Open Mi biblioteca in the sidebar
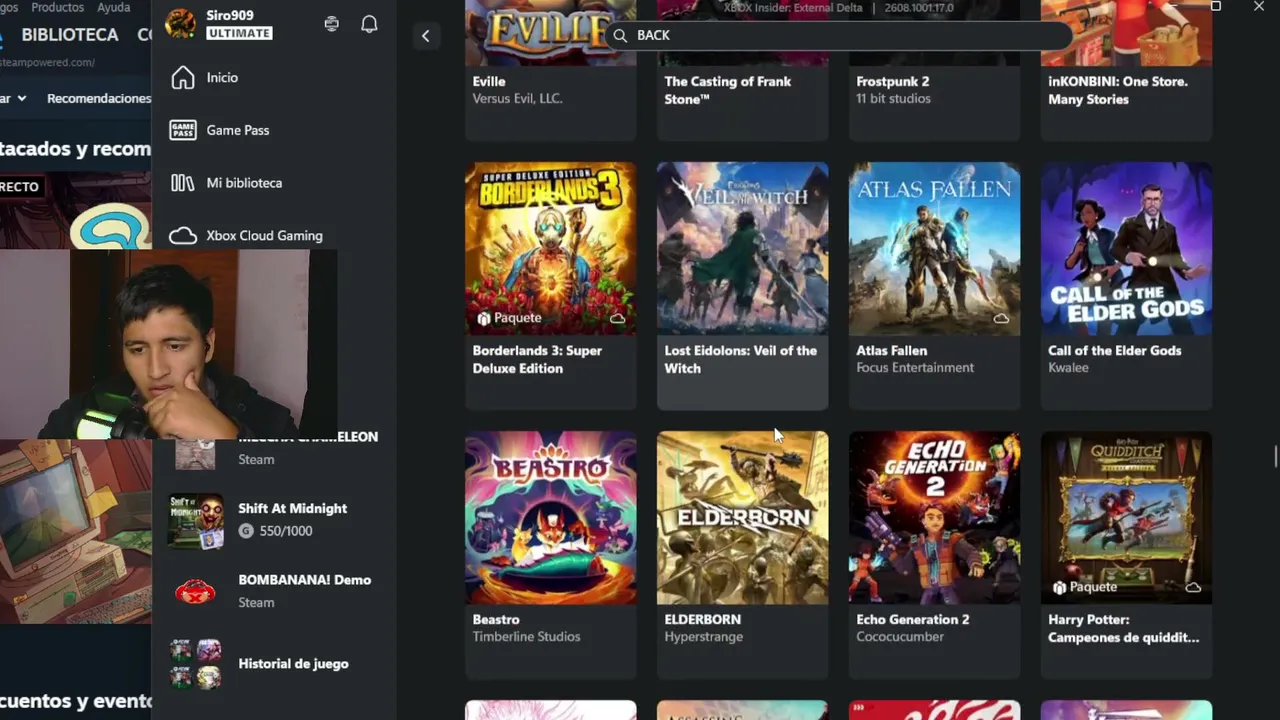Viewport: 1280px width, 720px height. [226, 183]
